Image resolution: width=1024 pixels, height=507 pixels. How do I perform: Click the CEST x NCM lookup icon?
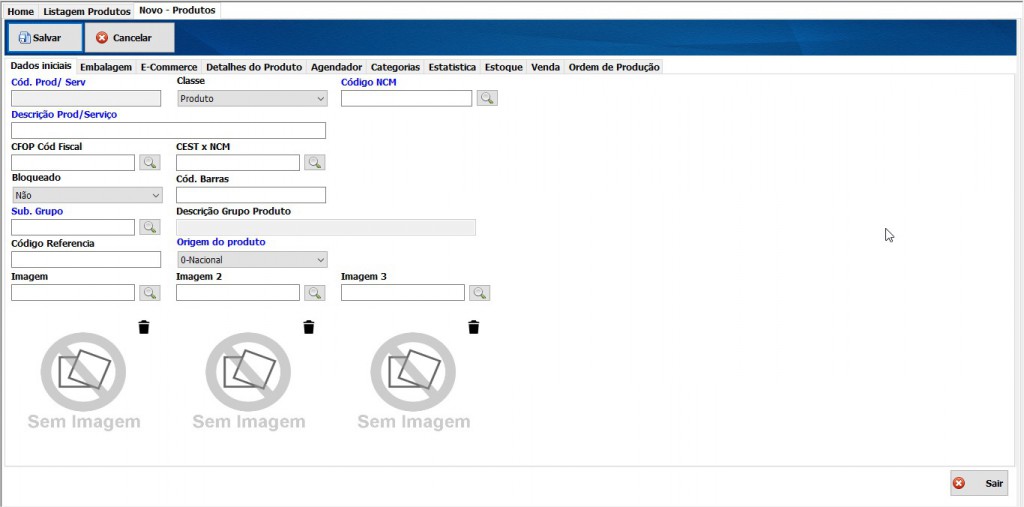(x=314, y=162)
